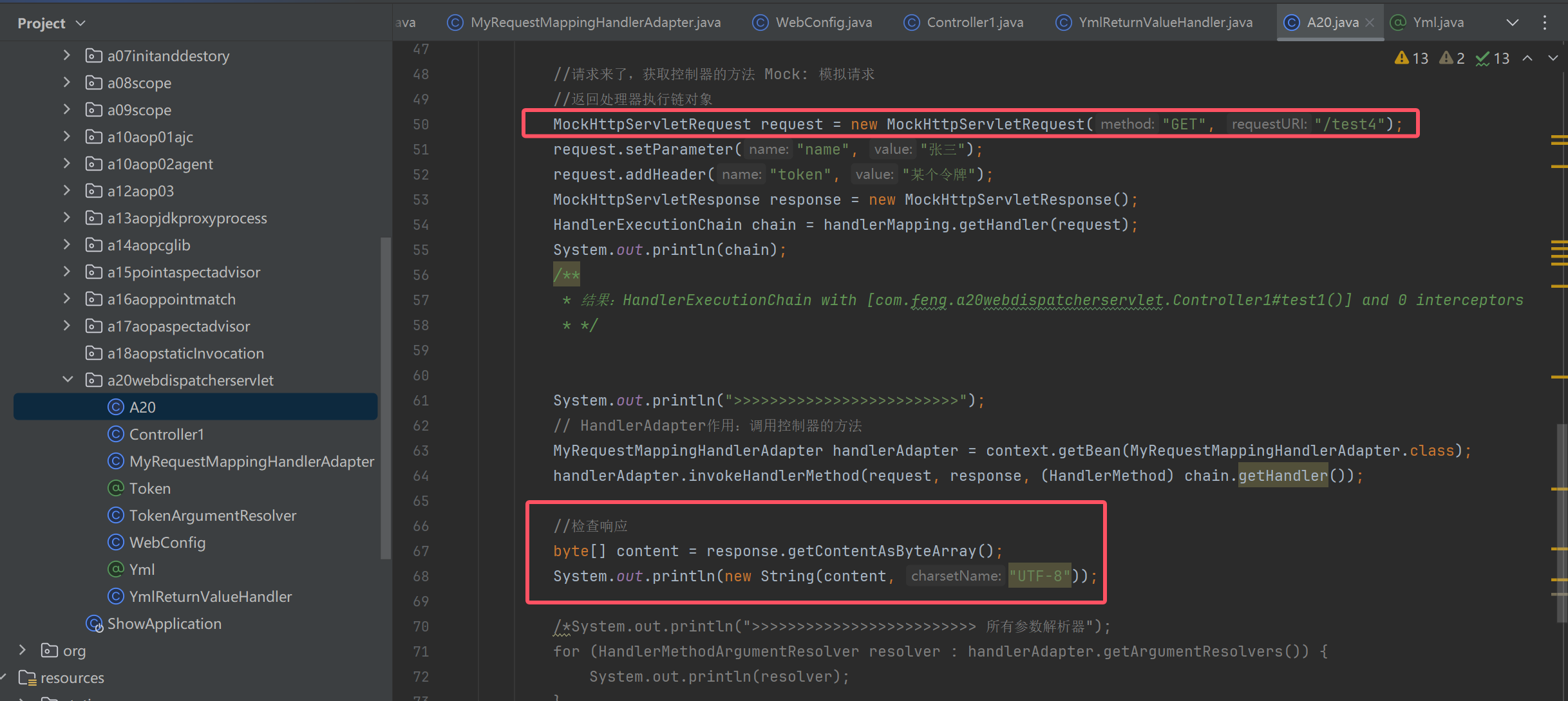Collapse the a20webdispatcherservlet package
The width and height of the screenshot is (1568, 701).
pyautogui.click(x=67, y=380)
